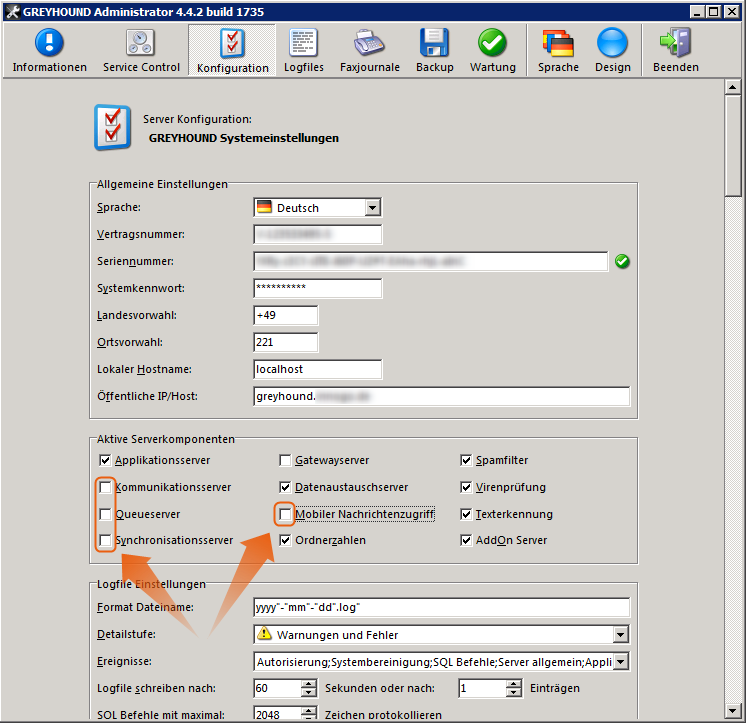
Task: Click the scrollbar up arrow
Action: 732,87
